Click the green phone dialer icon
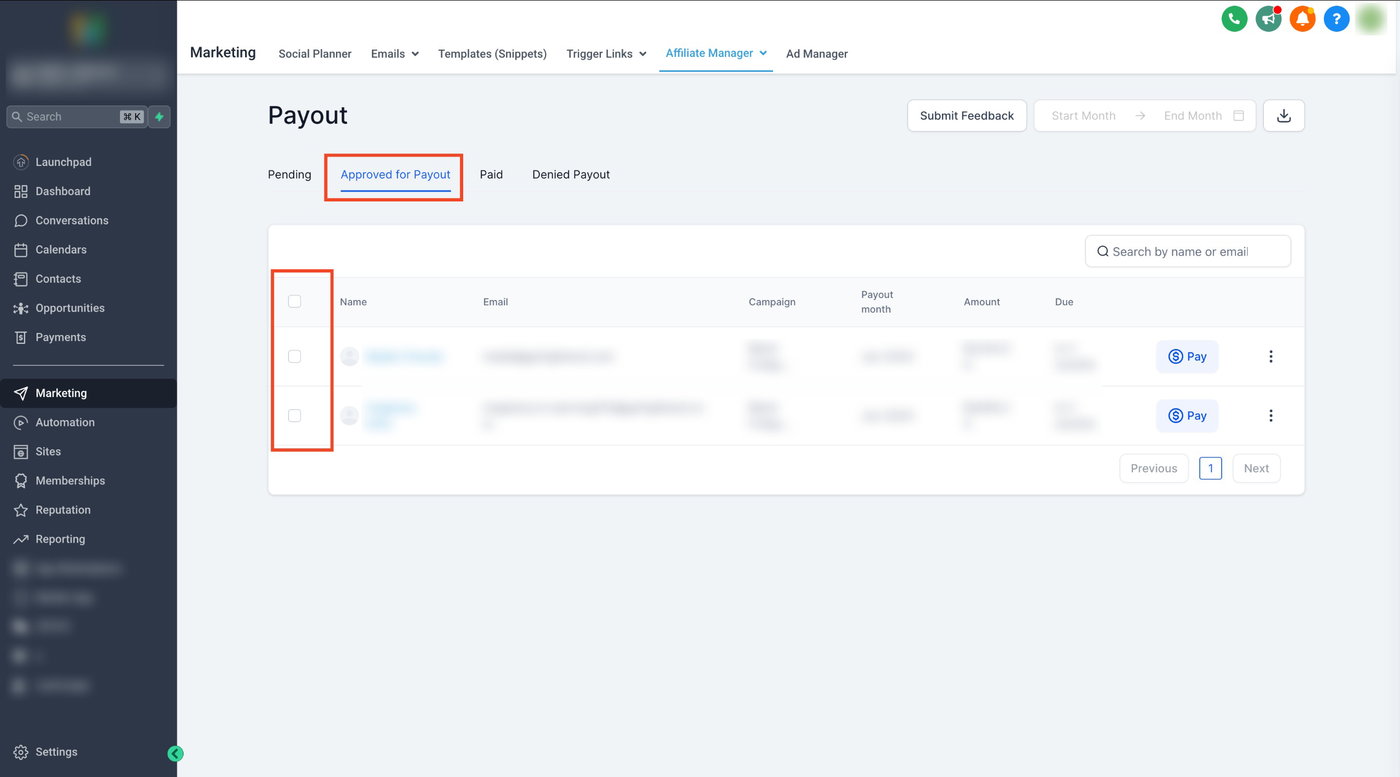Screen dimensions: 1400x777 (x=1235, y=18)
